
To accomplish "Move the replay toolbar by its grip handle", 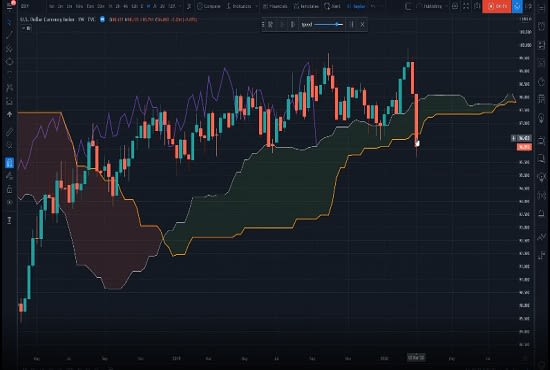I will click(x=263, y=24).
